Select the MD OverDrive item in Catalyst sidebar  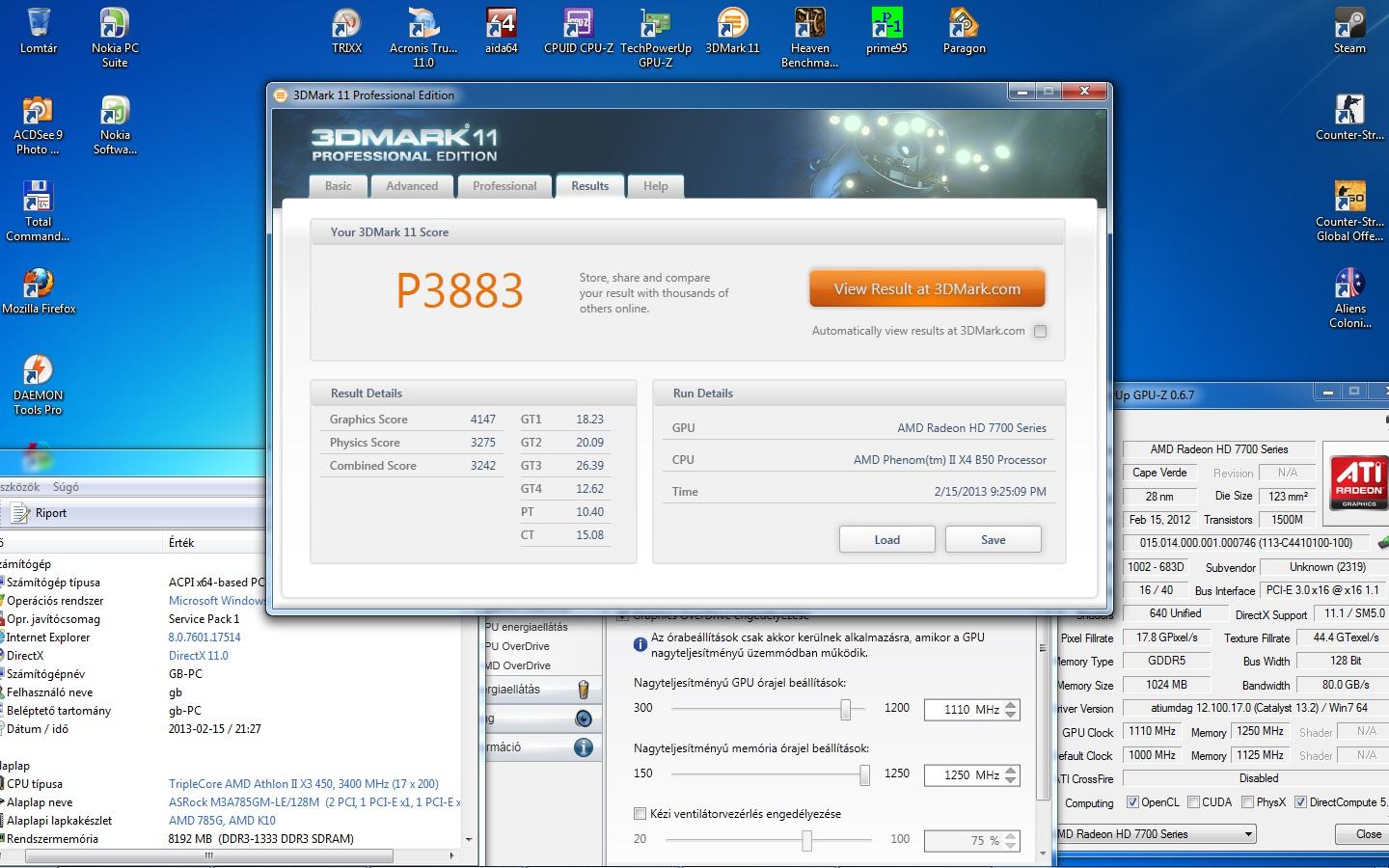(518, 665)
